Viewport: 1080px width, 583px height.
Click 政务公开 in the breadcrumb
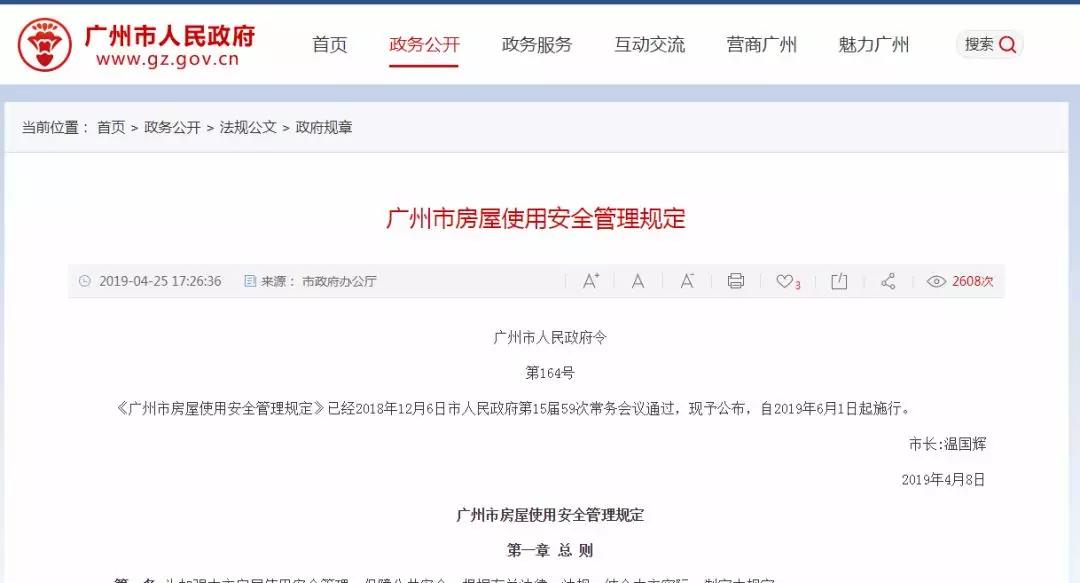coord(172,127)
